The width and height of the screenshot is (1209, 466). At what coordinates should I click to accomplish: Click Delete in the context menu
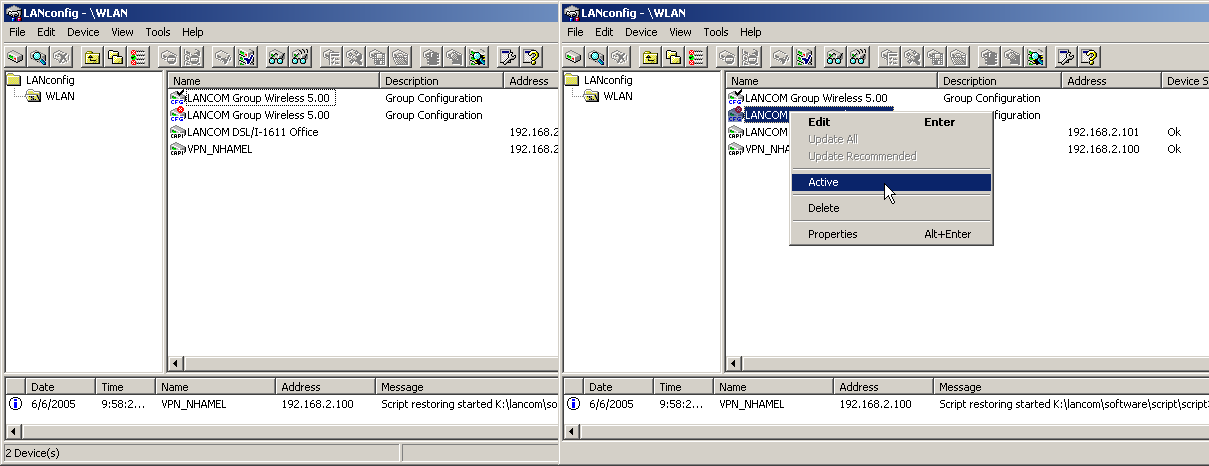point(823,208)
